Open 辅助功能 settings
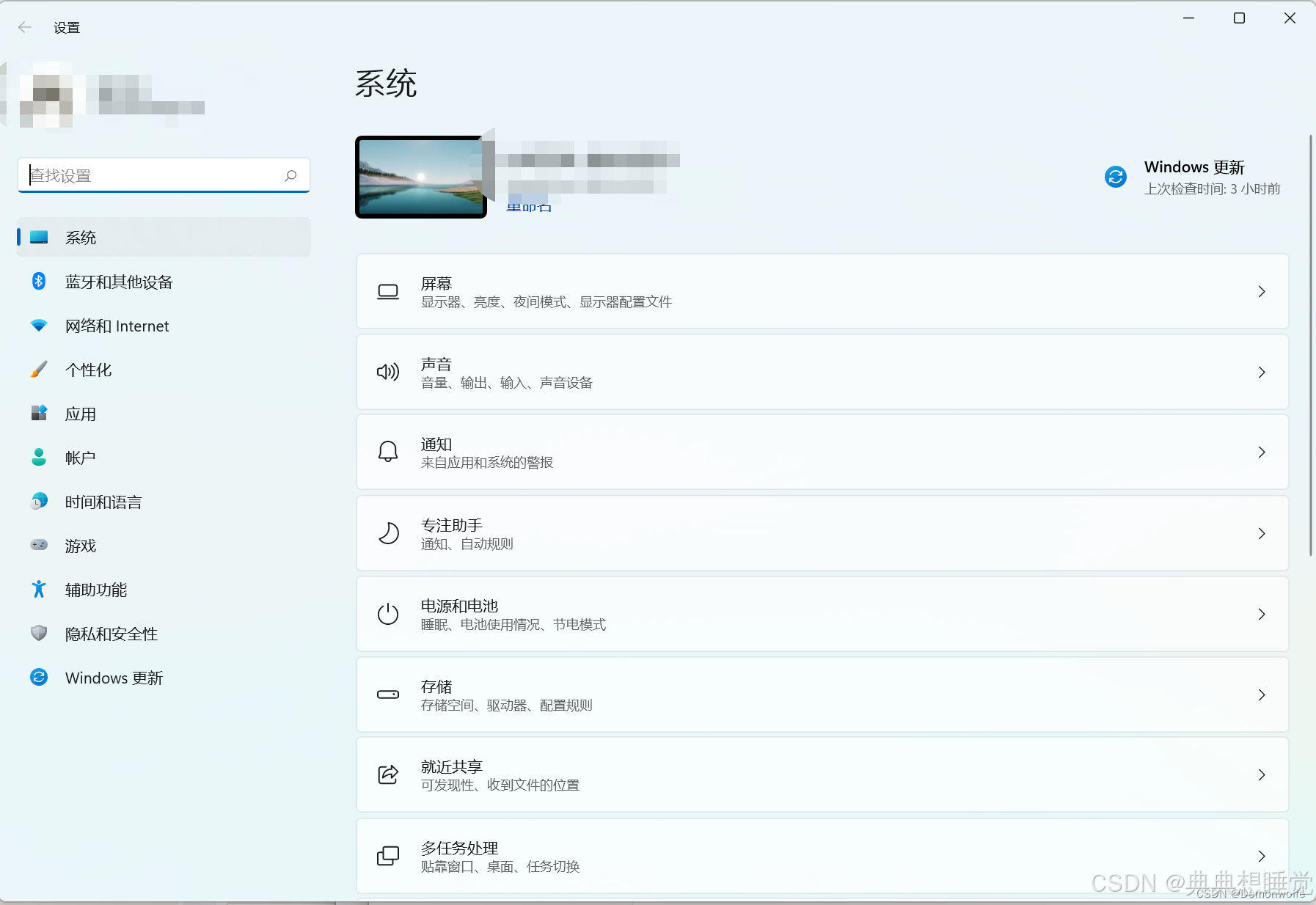This screenshot has width=1316, height=905. [164, 589]
